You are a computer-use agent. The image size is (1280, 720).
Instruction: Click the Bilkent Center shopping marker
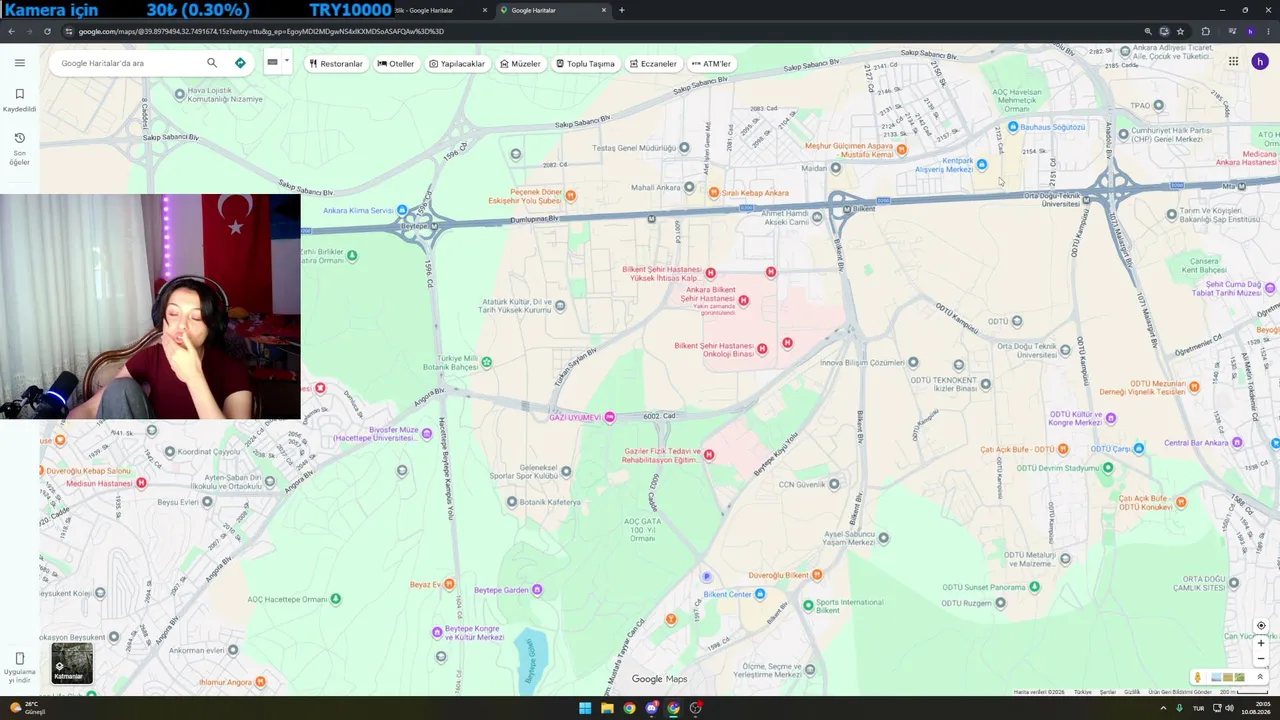pos(760,594)
